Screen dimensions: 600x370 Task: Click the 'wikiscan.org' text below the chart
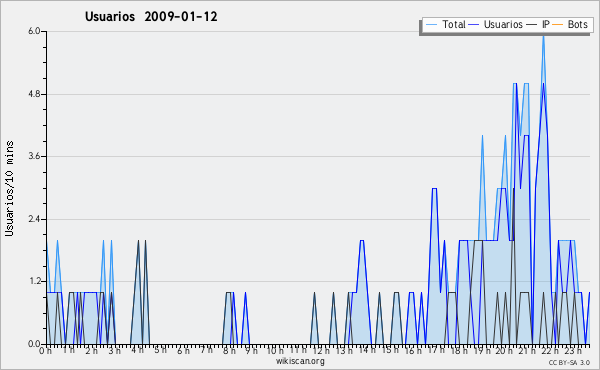pos(300,361)
